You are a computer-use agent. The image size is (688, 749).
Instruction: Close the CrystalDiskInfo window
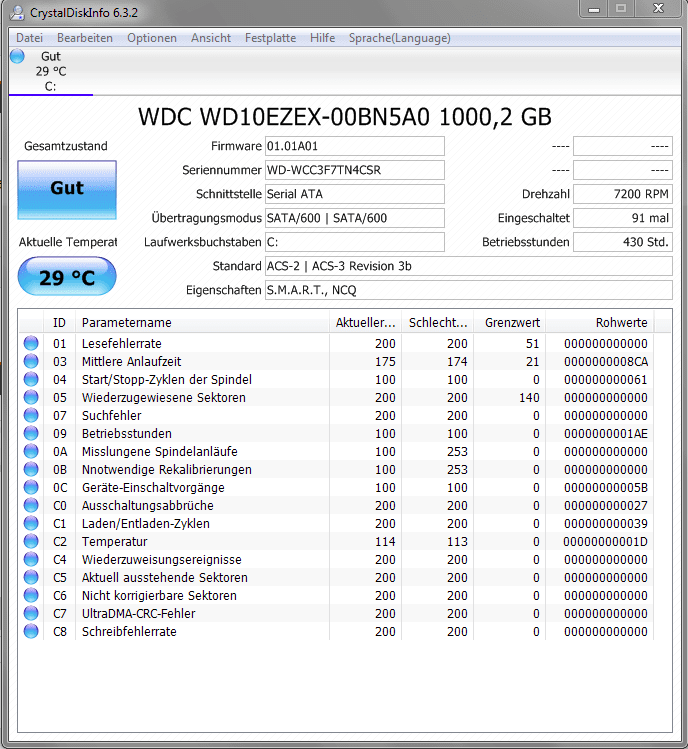click(x=658, y=9)
